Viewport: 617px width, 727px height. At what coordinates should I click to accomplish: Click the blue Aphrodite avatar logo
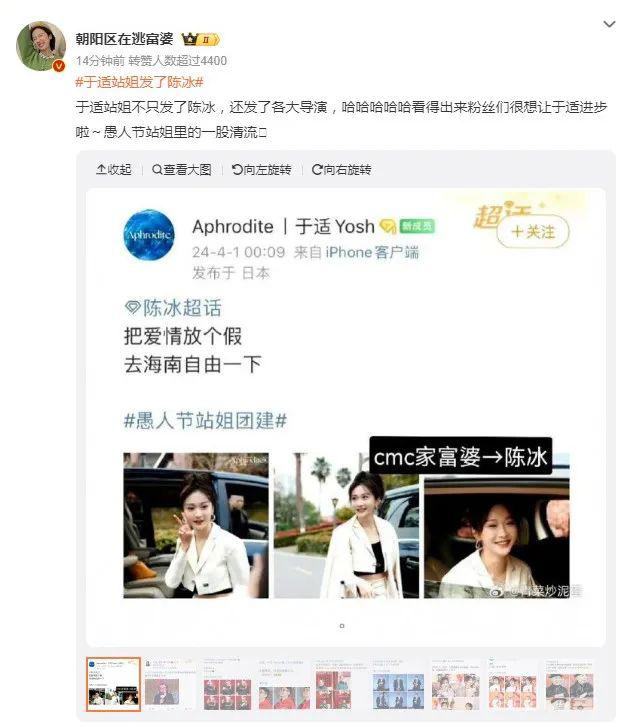pos(149,235)
